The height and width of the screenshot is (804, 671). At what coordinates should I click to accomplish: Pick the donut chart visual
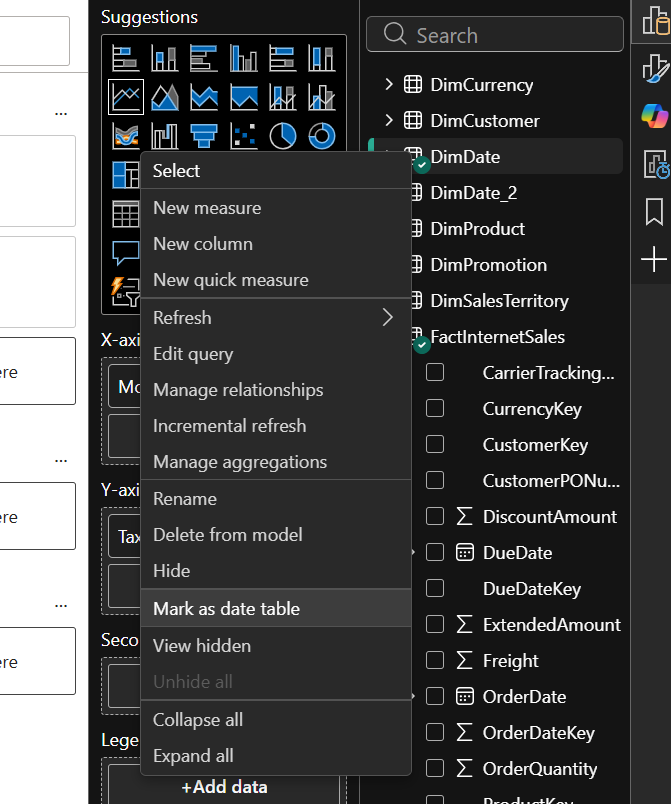pos(321,135)
